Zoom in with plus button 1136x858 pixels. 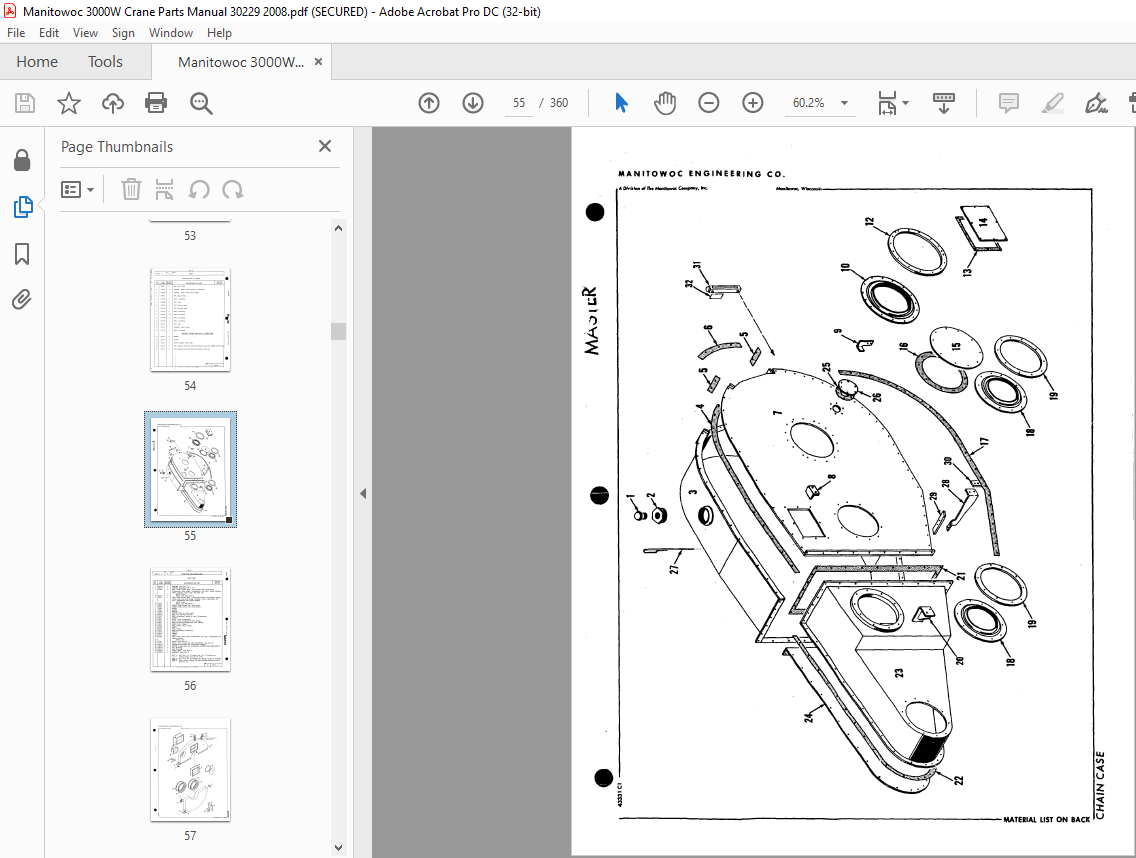coord(753,103)
